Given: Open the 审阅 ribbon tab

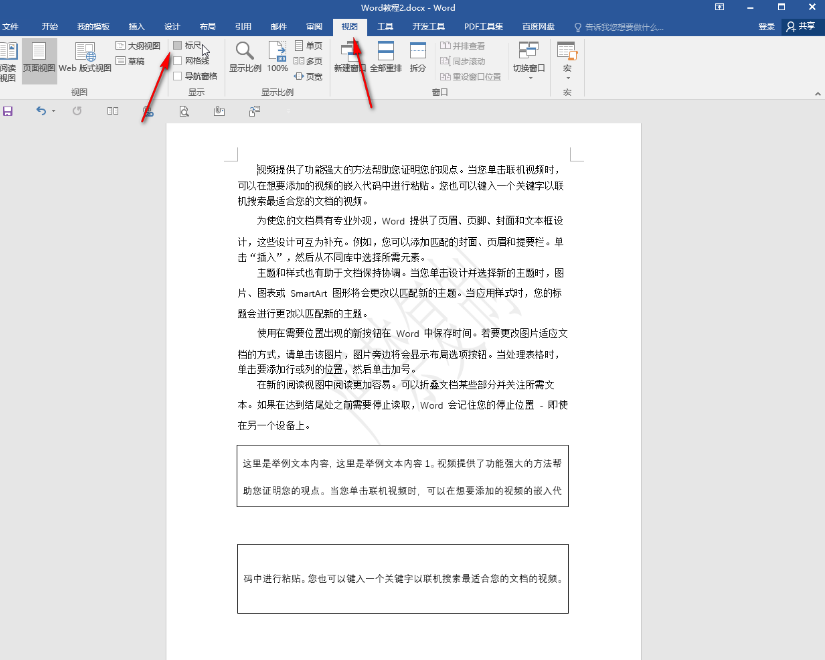Looking at the screenshot, I should click(315, 28).
